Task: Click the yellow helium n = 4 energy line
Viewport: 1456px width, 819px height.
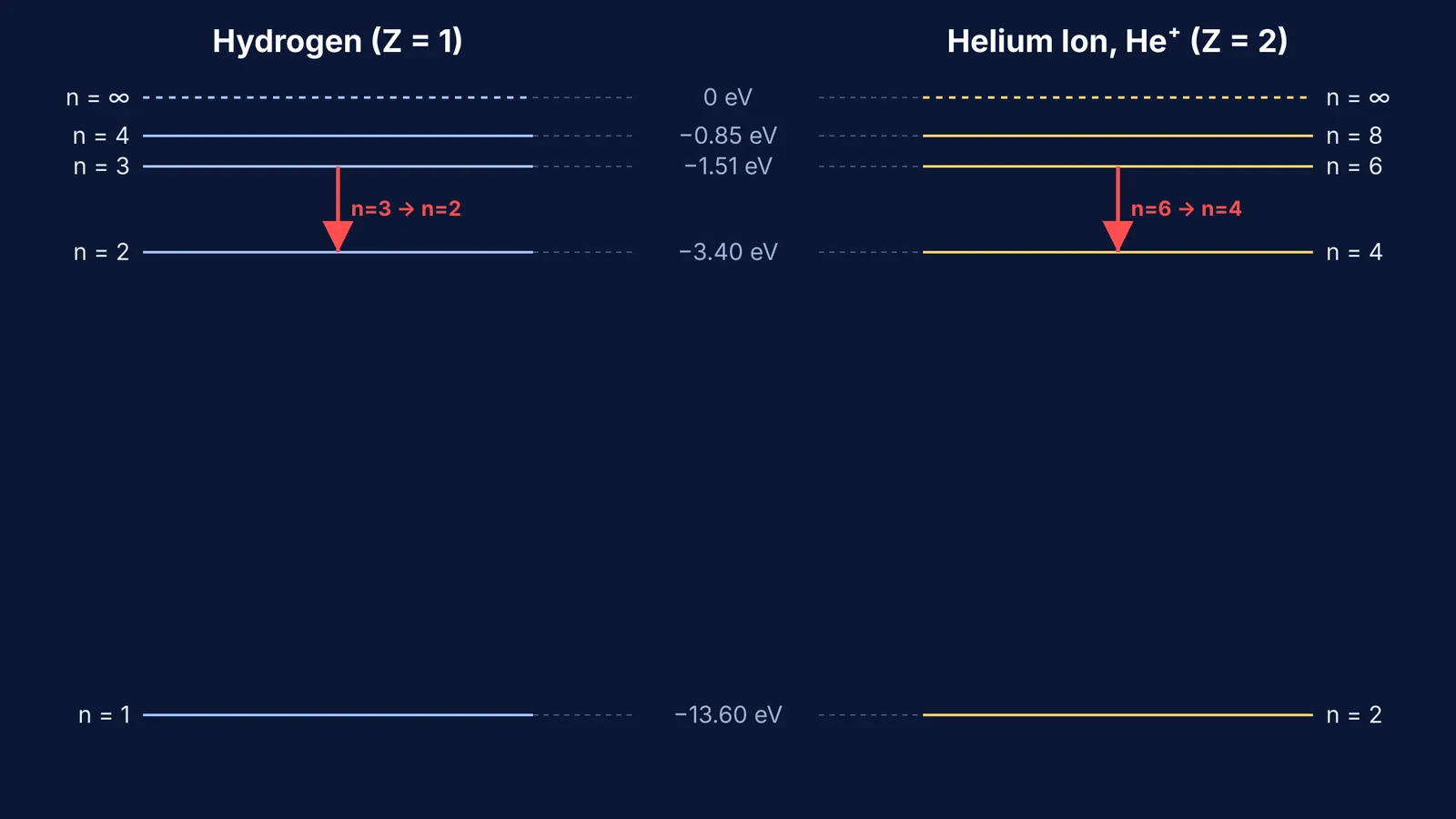Action: coord(1117,252)
